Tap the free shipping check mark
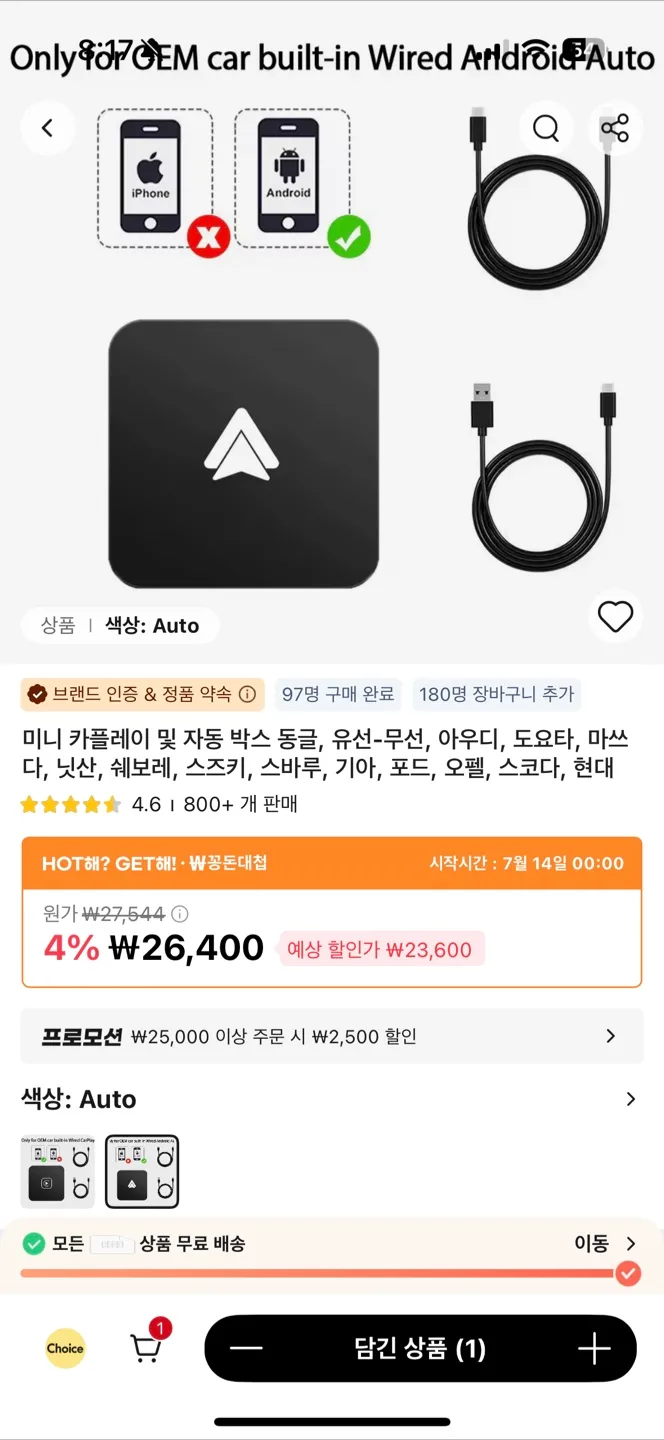The image size is (664, 1440). tap(34, 1243)
